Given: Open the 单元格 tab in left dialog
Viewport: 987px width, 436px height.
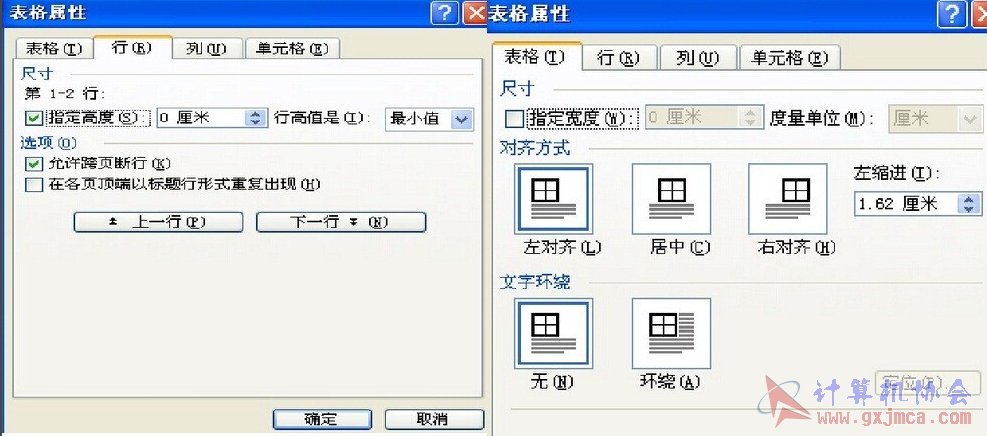Looking at the screenshot, I should click(292, 49).
